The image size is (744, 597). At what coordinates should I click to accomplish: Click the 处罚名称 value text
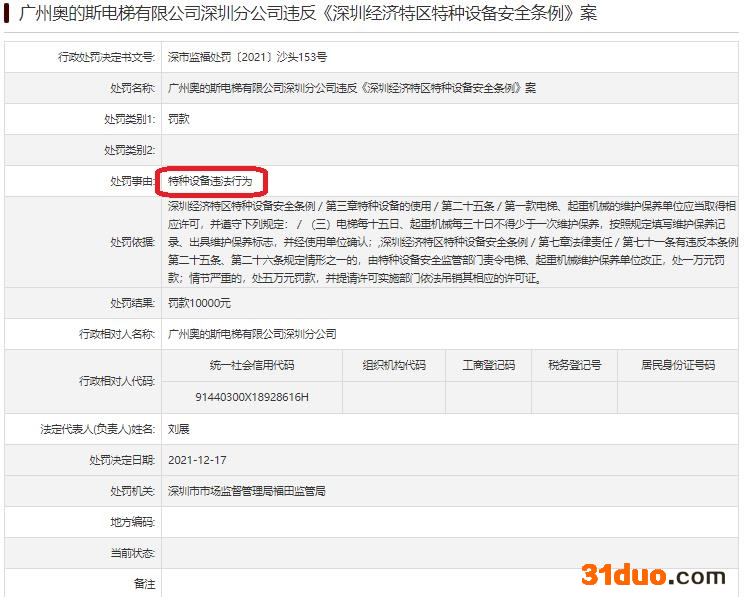(x=351, y=88)
